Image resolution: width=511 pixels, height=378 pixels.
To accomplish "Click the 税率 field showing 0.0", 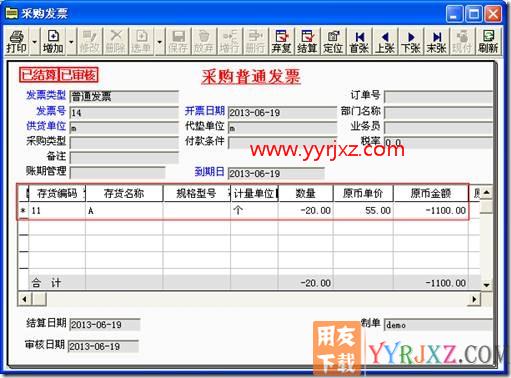I will [438, 143].
